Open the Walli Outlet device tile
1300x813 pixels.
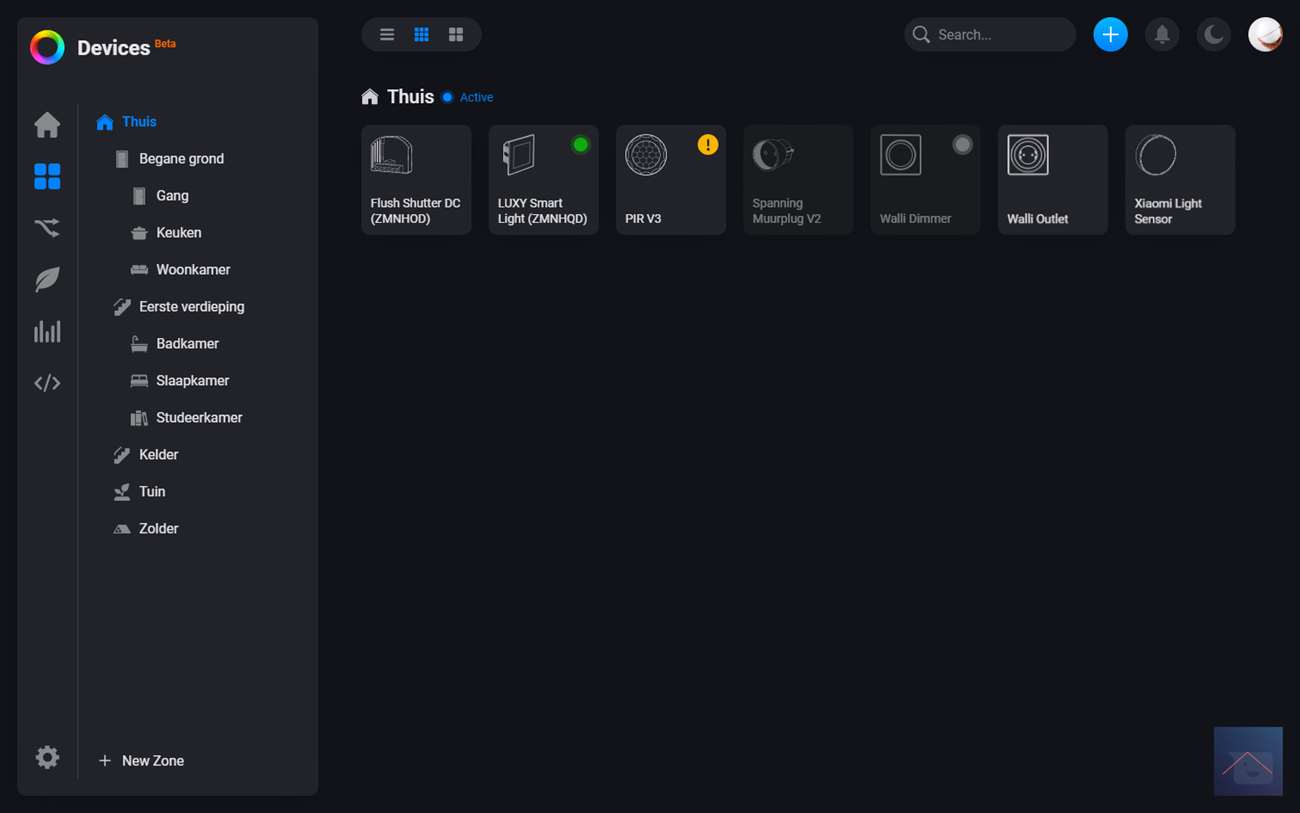1052,180
